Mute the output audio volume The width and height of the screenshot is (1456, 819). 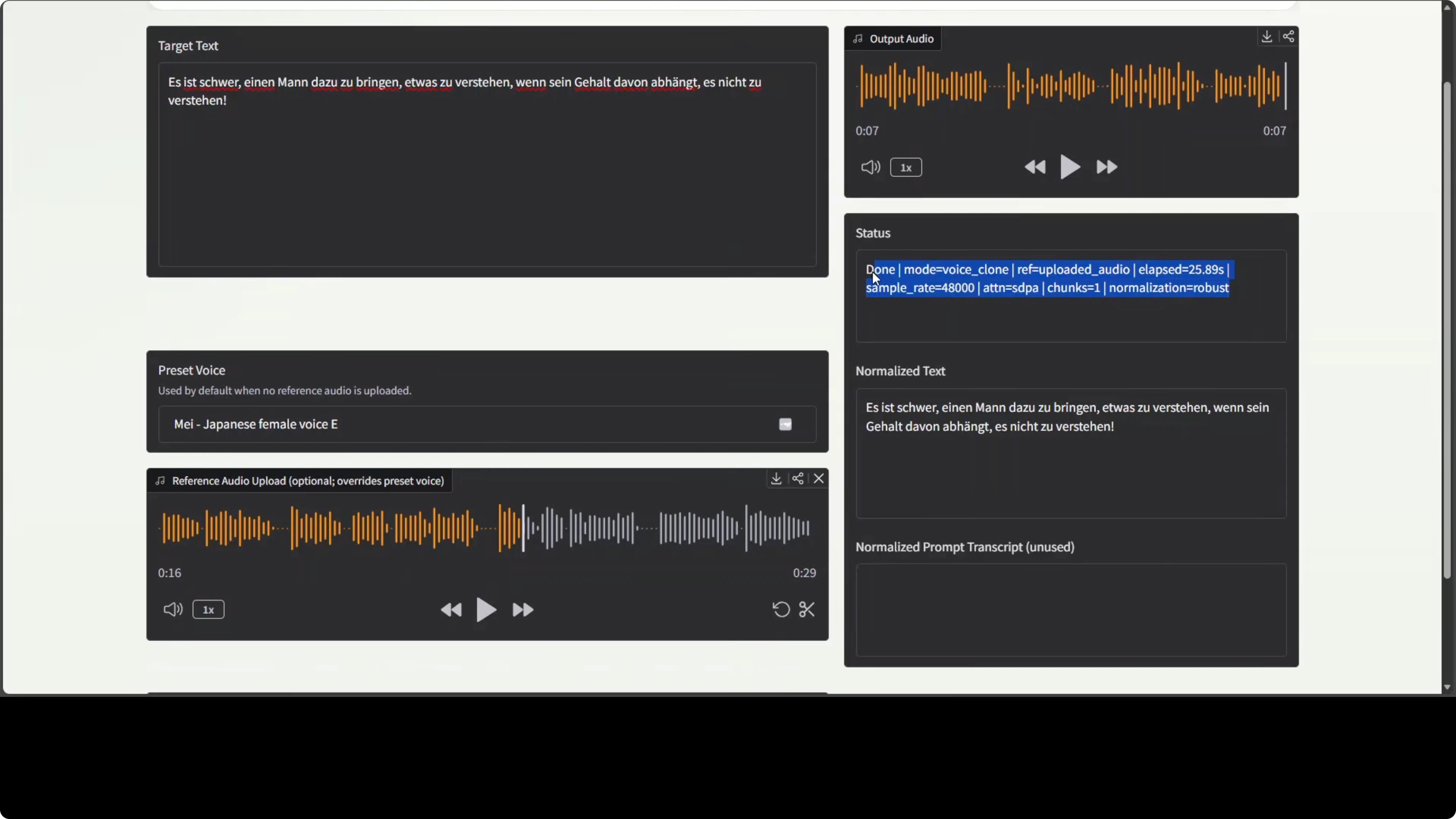pyautogui.click(x=870, y=167)
